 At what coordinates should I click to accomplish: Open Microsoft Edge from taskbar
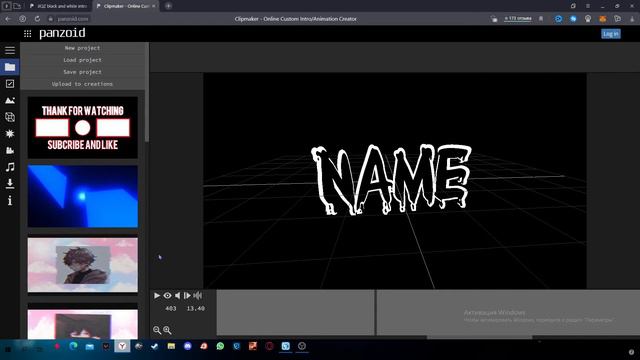[x=73, y=346]
